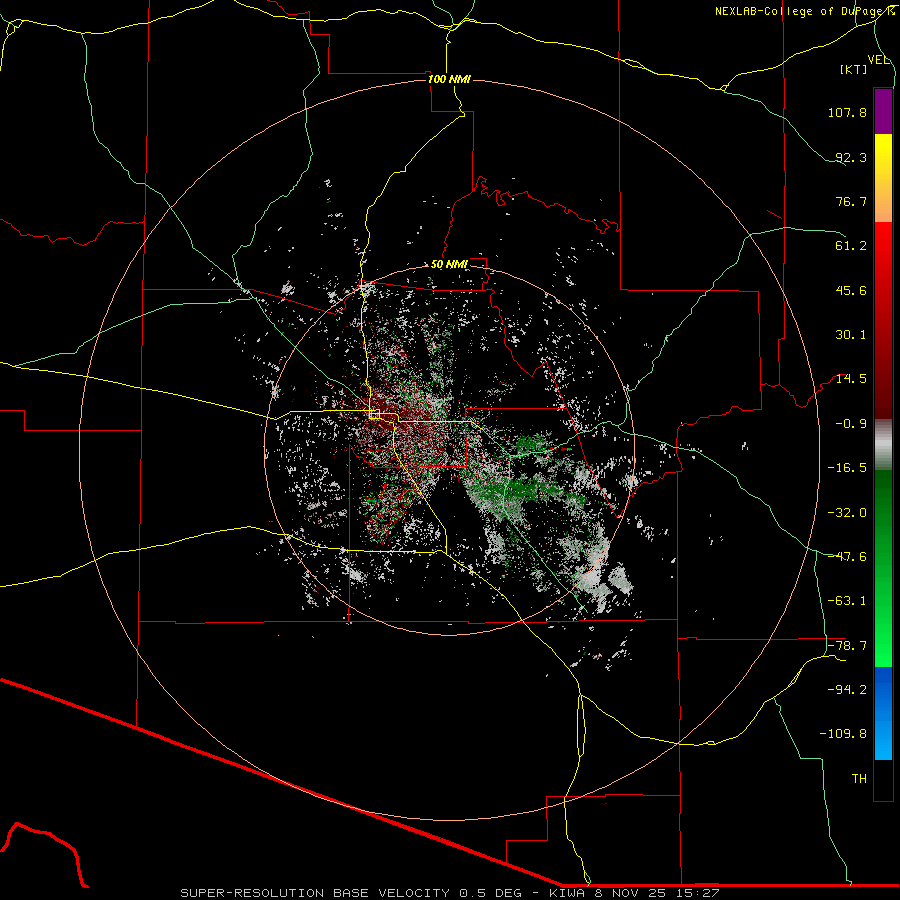
Task: Click the green segment of the color bar
Action: point(883,568)
